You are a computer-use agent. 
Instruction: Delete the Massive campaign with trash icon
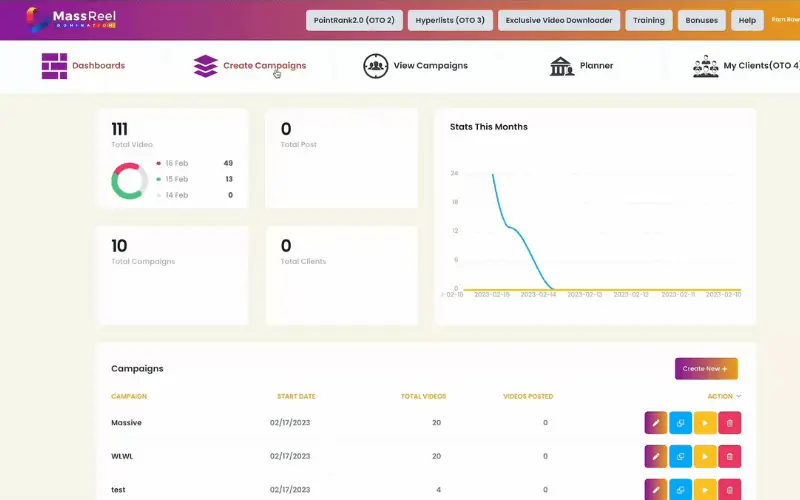click(x=730, y=423)
